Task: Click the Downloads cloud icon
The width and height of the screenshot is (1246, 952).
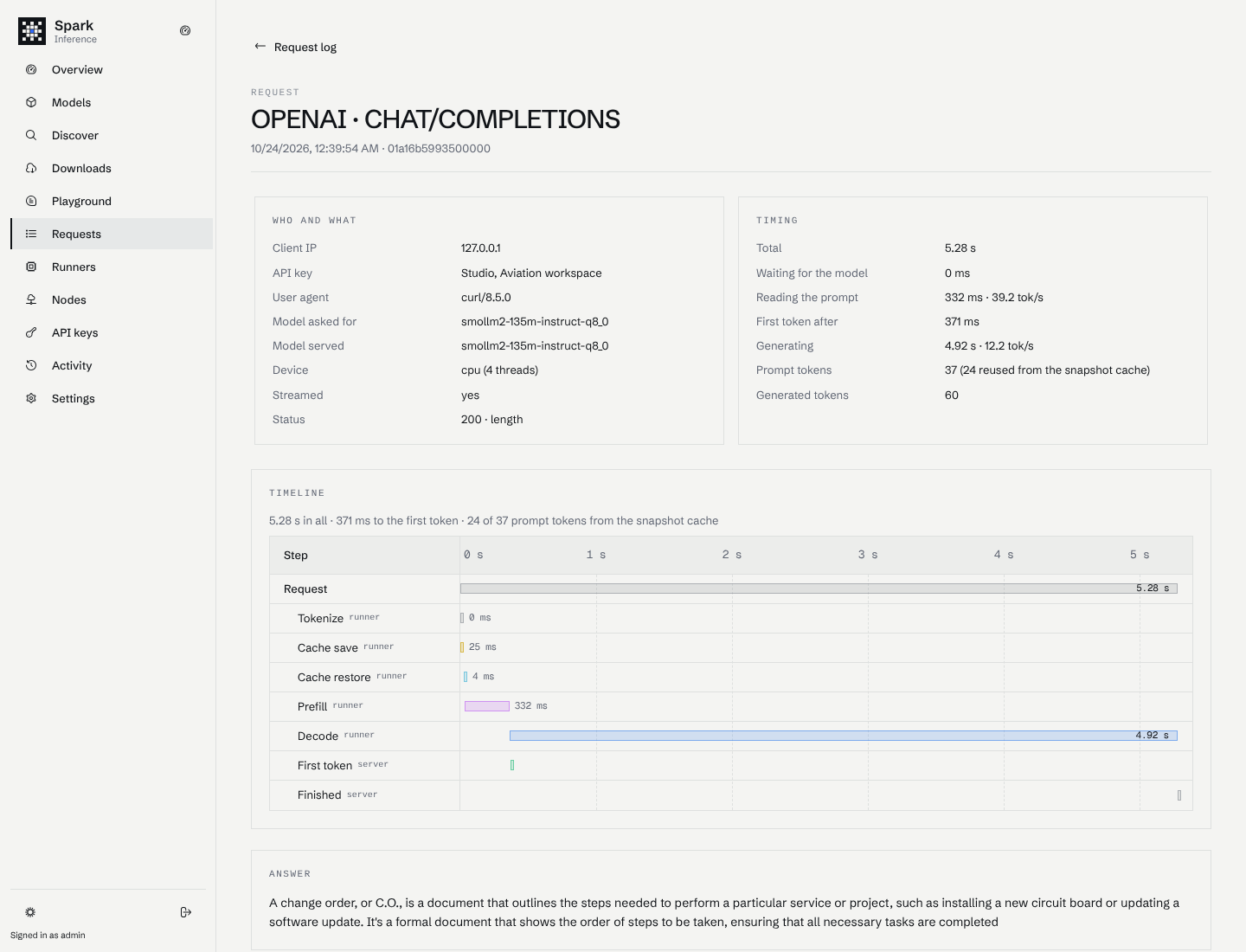Action: pyautogui.click(x=31, y=168)
